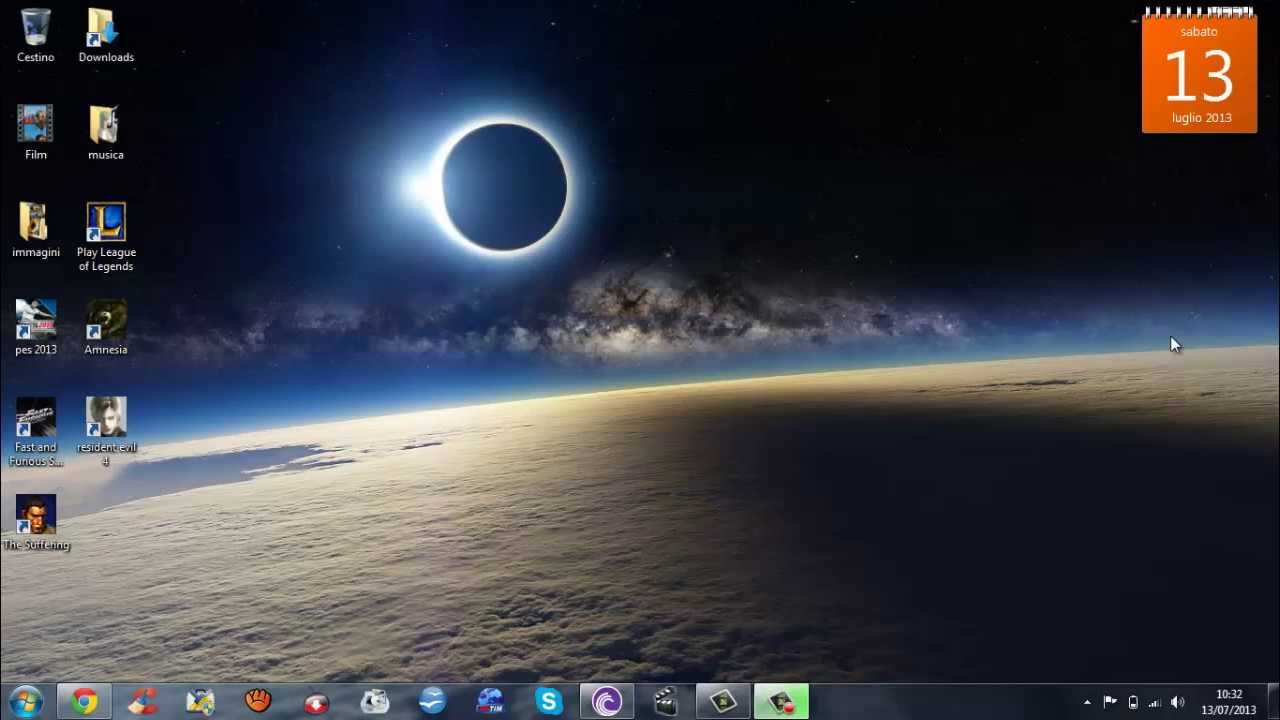This screenshot has width=1280, height=720.
Task: Launch Play League of Legends shortcut
Action: [x=106, y=237]
